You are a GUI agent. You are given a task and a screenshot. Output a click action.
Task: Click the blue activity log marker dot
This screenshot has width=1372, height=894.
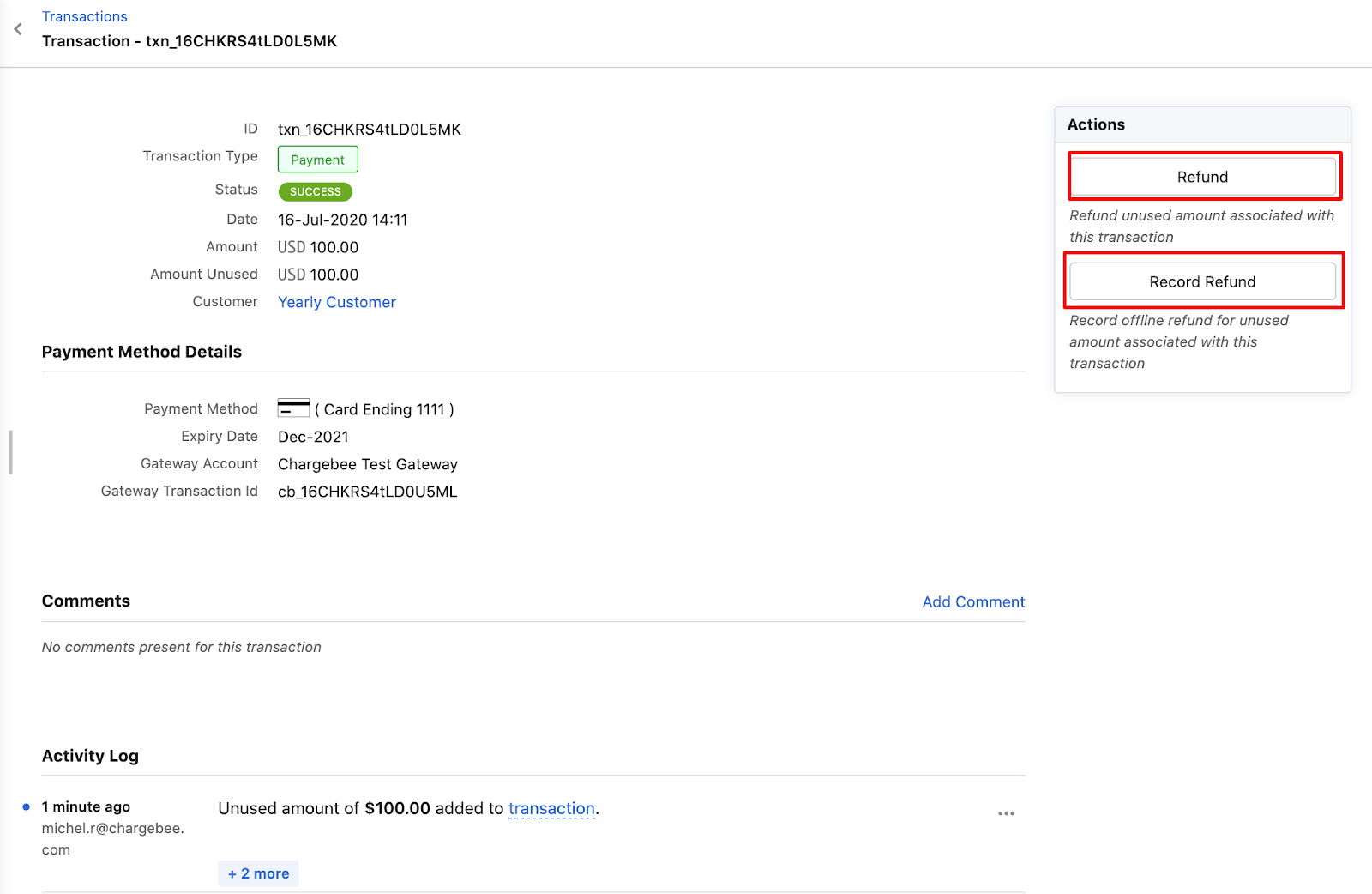tap(26, 806)
